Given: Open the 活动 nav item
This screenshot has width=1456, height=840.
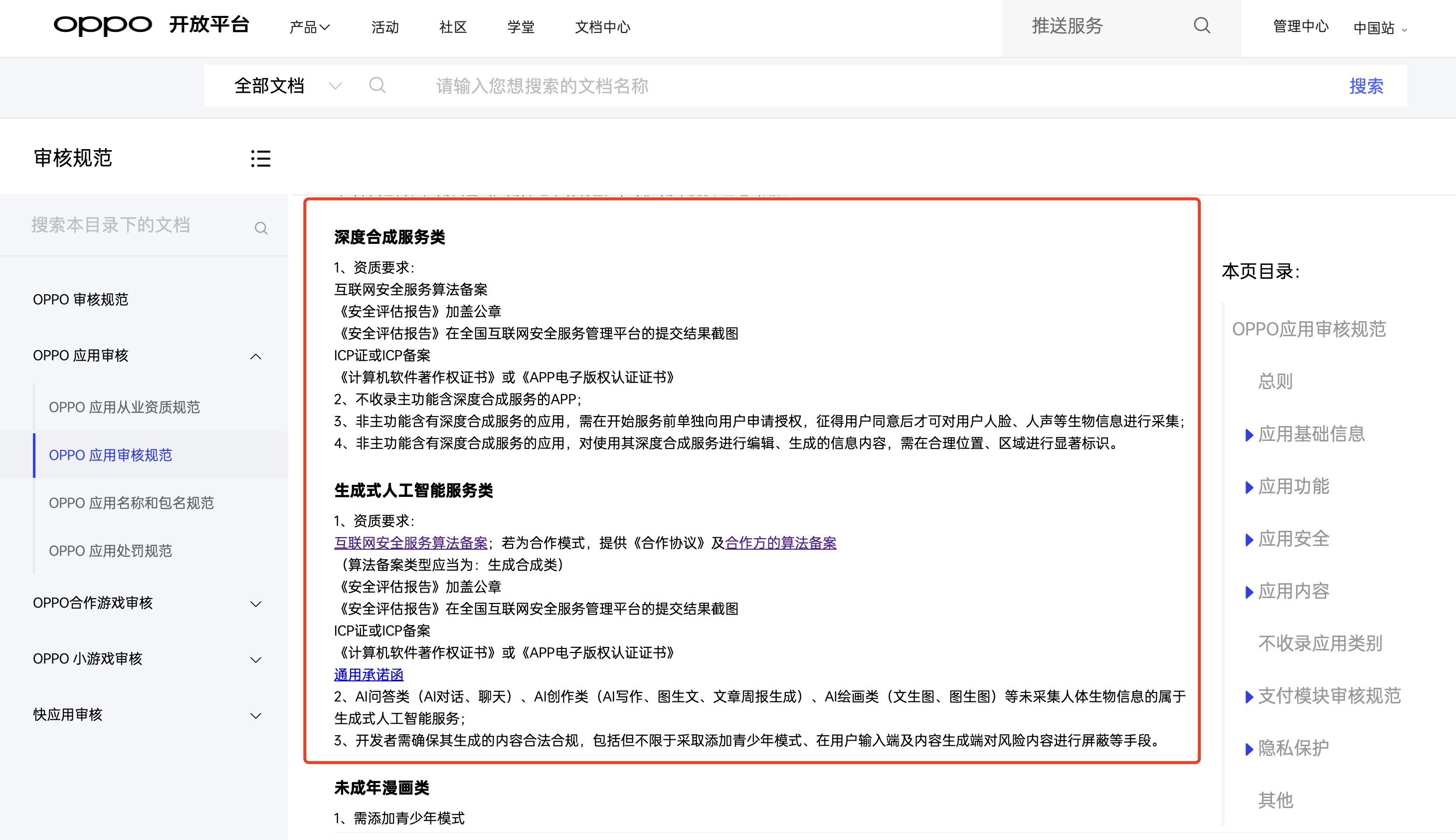Looking at the screenshot, I should click(384, 27).
